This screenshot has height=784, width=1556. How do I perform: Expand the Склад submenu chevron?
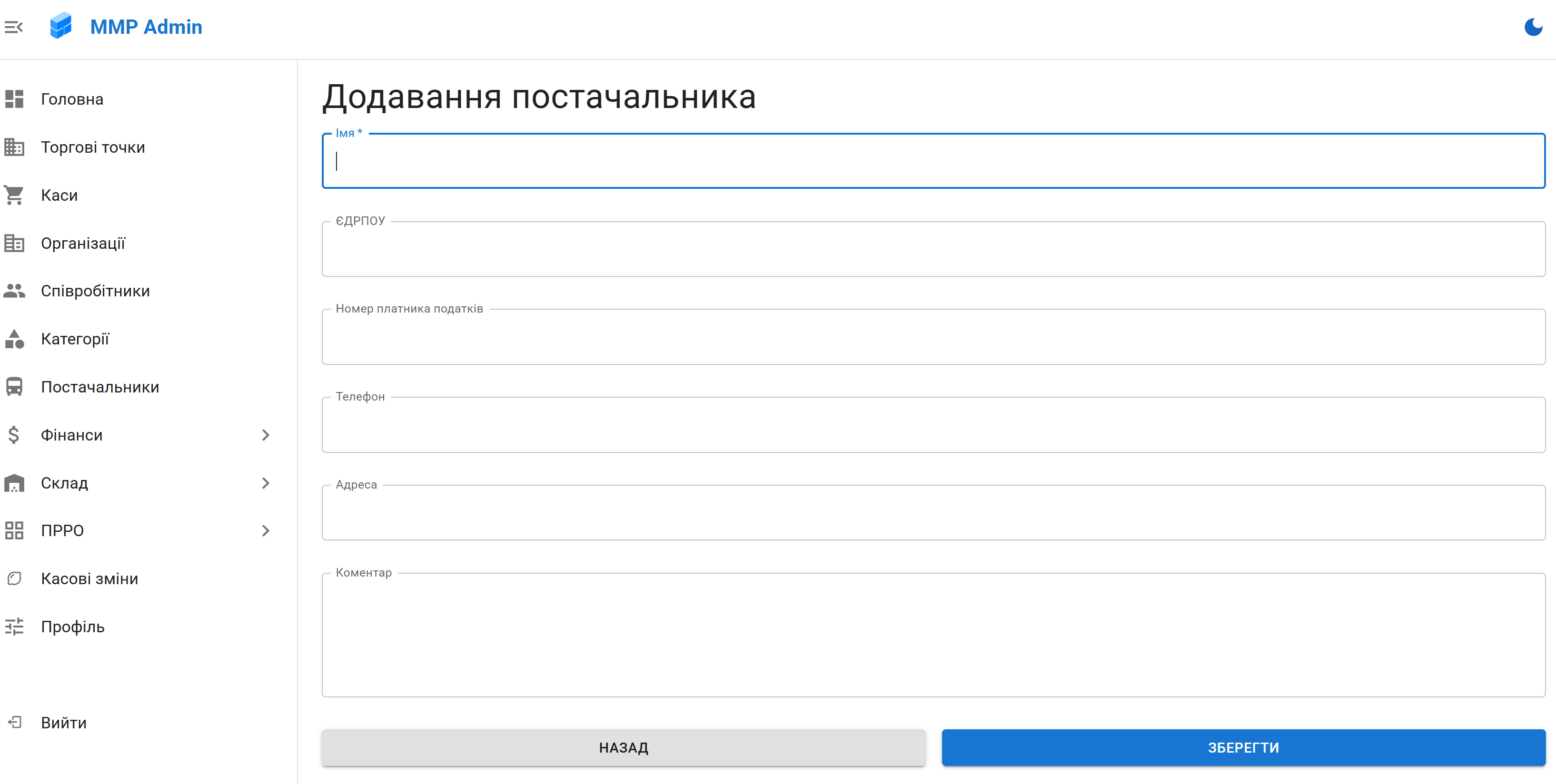click(265, 483)
